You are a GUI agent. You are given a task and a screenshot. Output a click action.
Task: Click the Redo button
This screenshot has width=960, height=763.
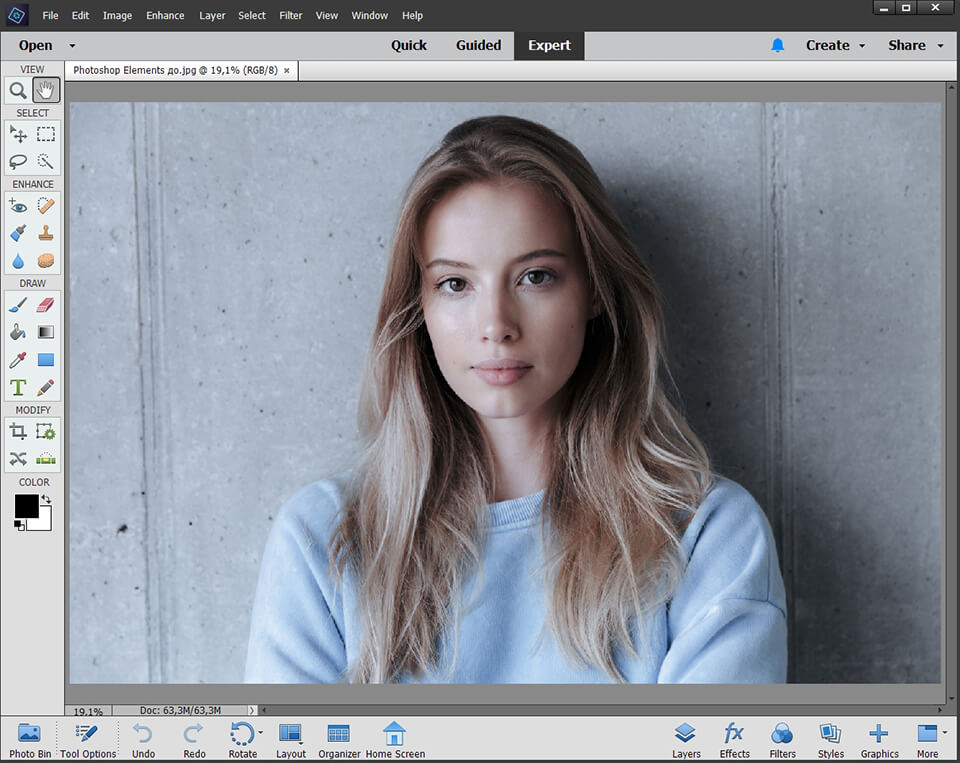[x=194, y=740]
